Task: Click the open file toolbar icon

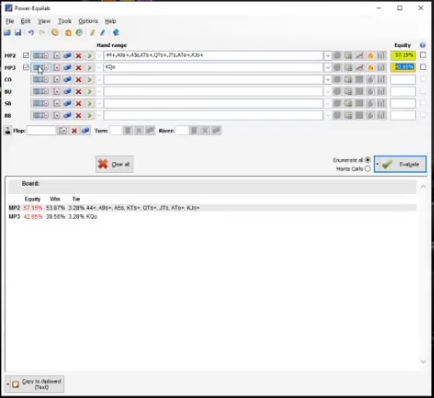Action: click(x=7, y=33)
